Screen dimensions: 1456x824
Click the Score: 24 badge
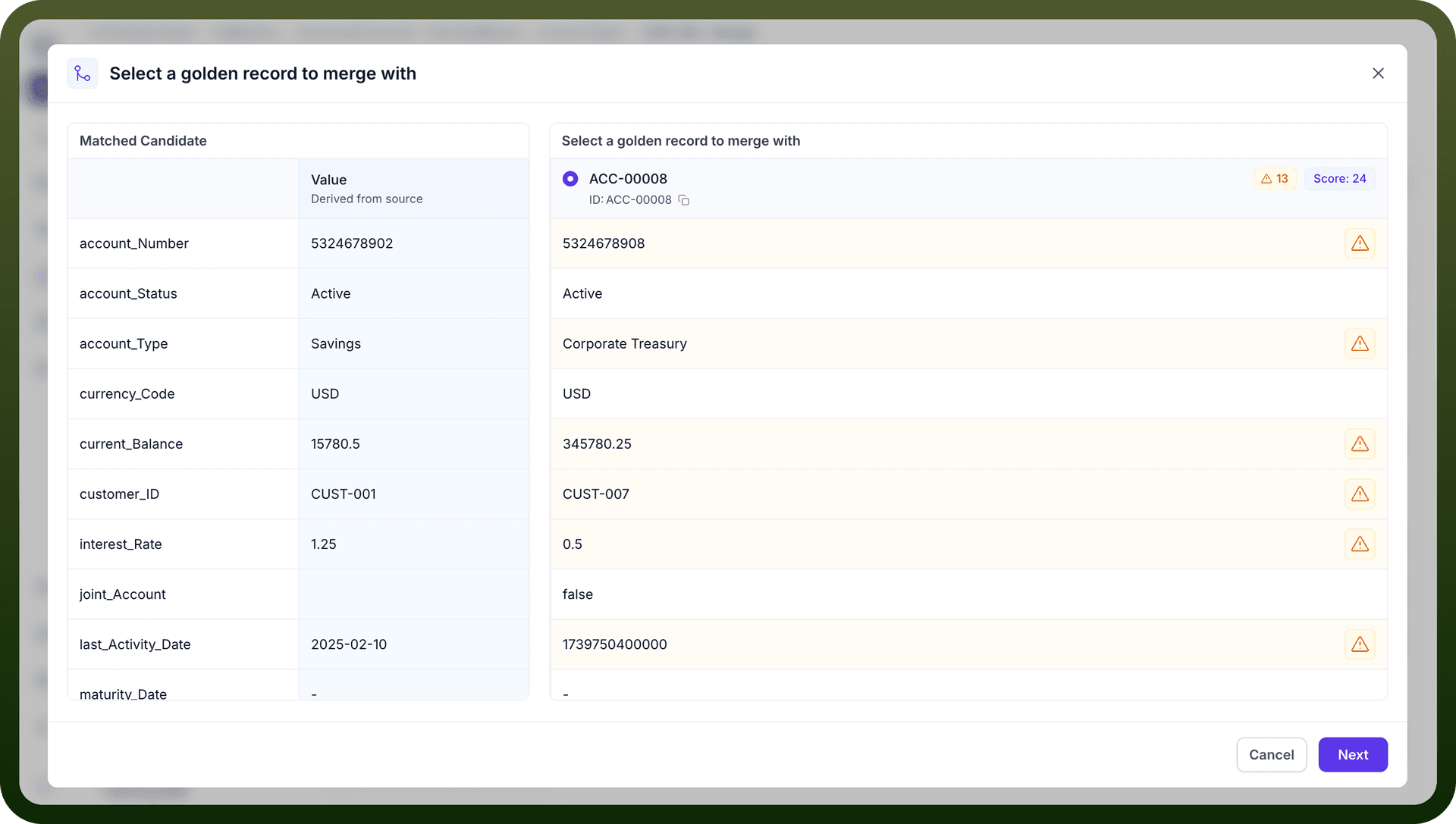click(x=1339, y=179)
